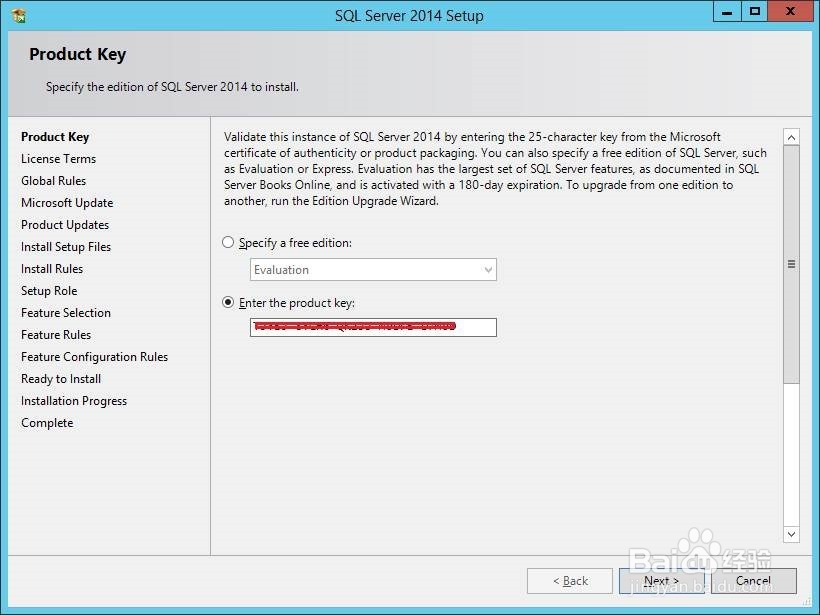Select the 'Enter the product key' radio button
Viewport: 820px width, 615px height.
coord(228,303)
